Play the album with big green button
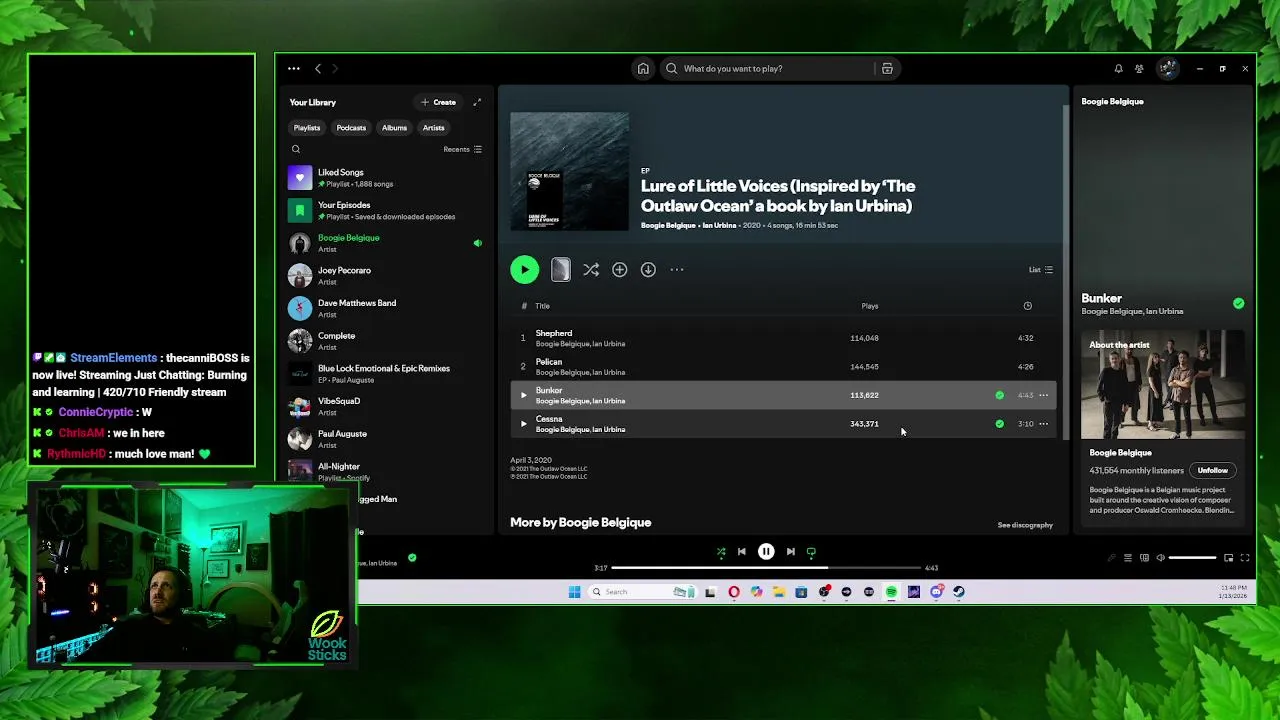Viewport: 1280px width, 720px height. (x=525, y=269)
